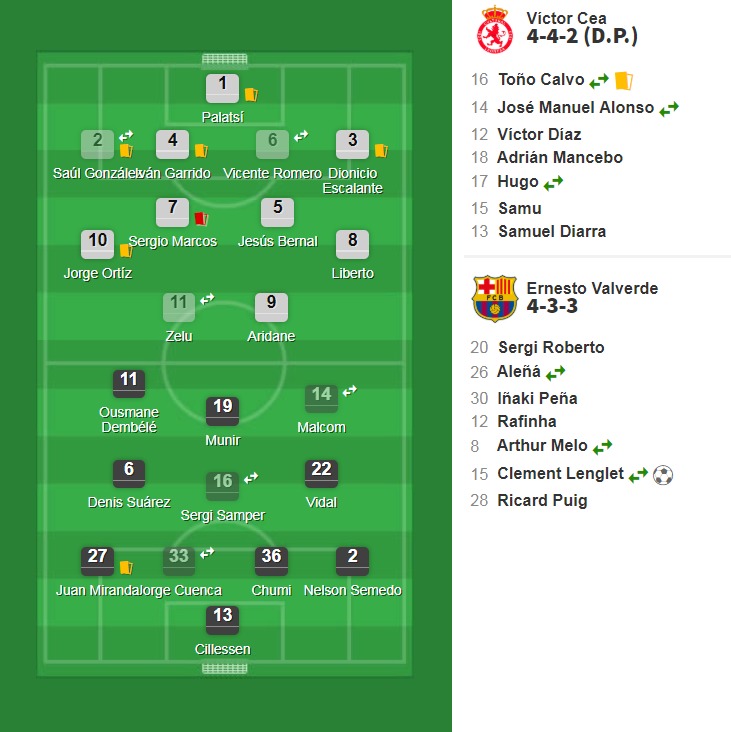Select Aridane's number 9 shirt

coord(271,307)
